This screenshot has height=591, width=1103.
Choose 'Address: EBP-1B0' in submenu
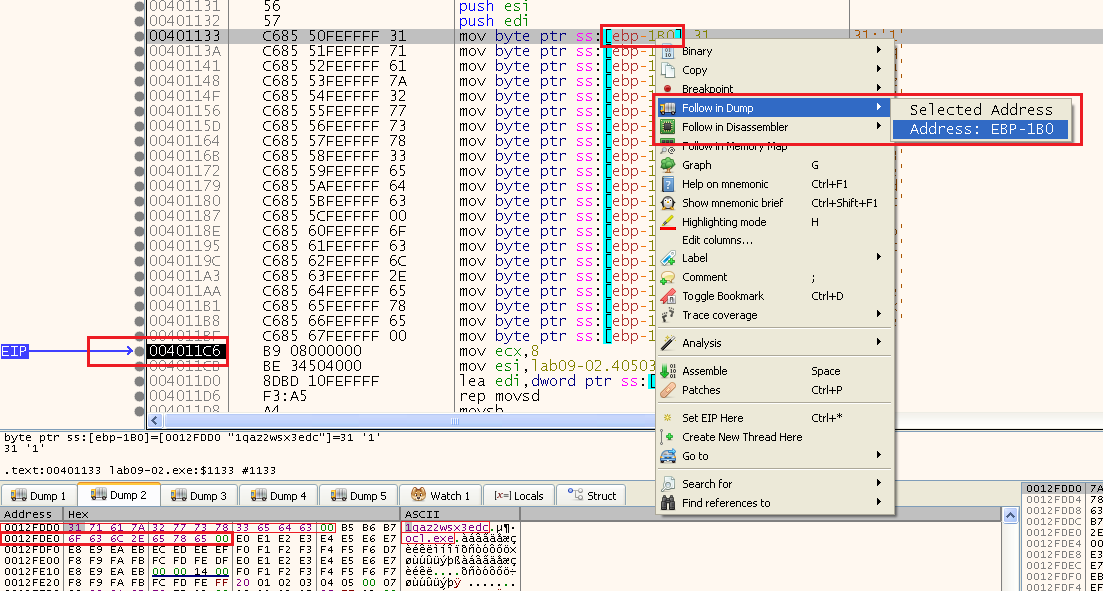coord(979,130)
